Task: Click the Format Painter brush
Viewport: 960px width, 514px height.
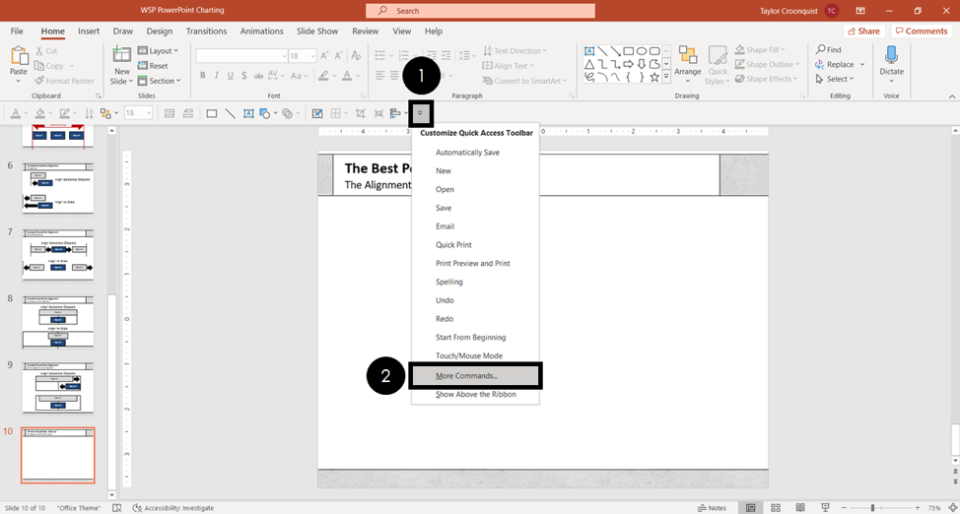Action: coord(39,81)
